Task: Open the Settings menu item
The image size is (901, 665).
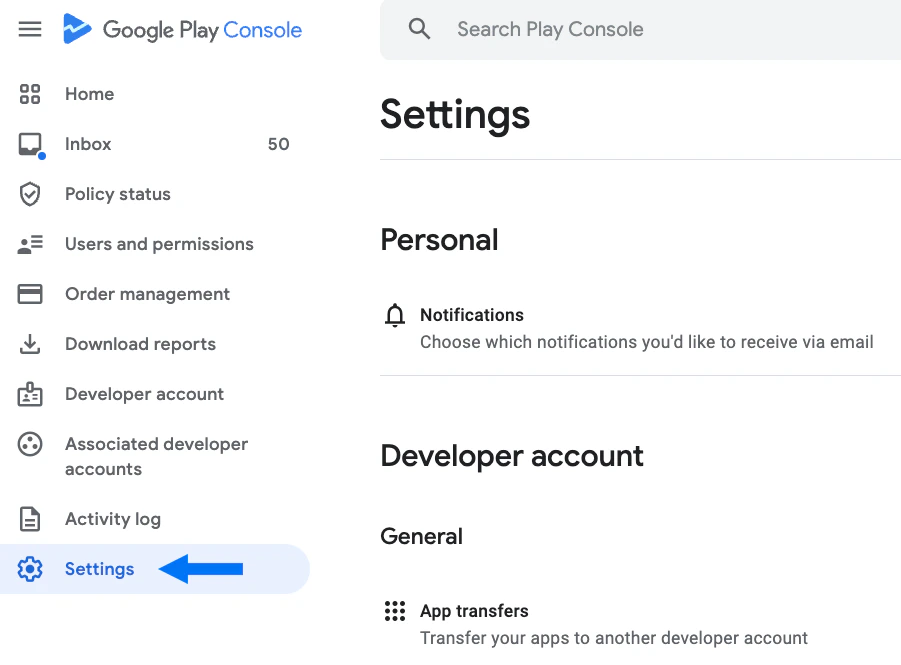Action: pos(99,569)
